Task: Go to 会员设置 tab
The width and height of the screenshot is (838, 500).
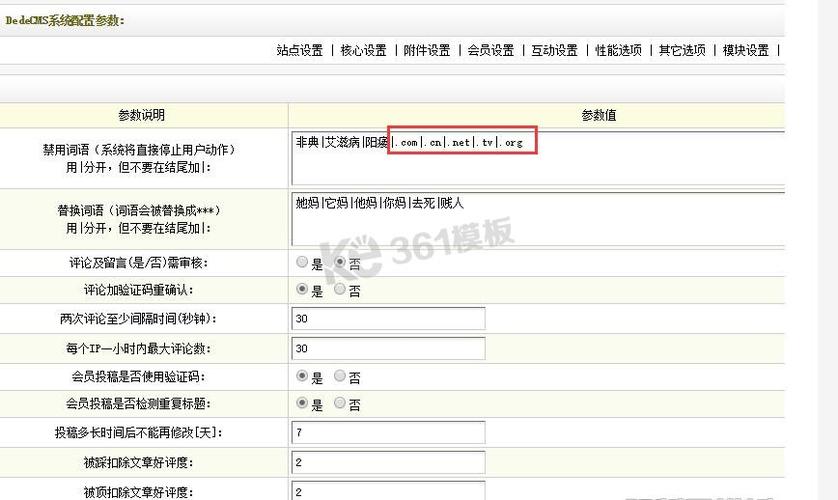Action: pyautogui.click(x=491, y=51)
